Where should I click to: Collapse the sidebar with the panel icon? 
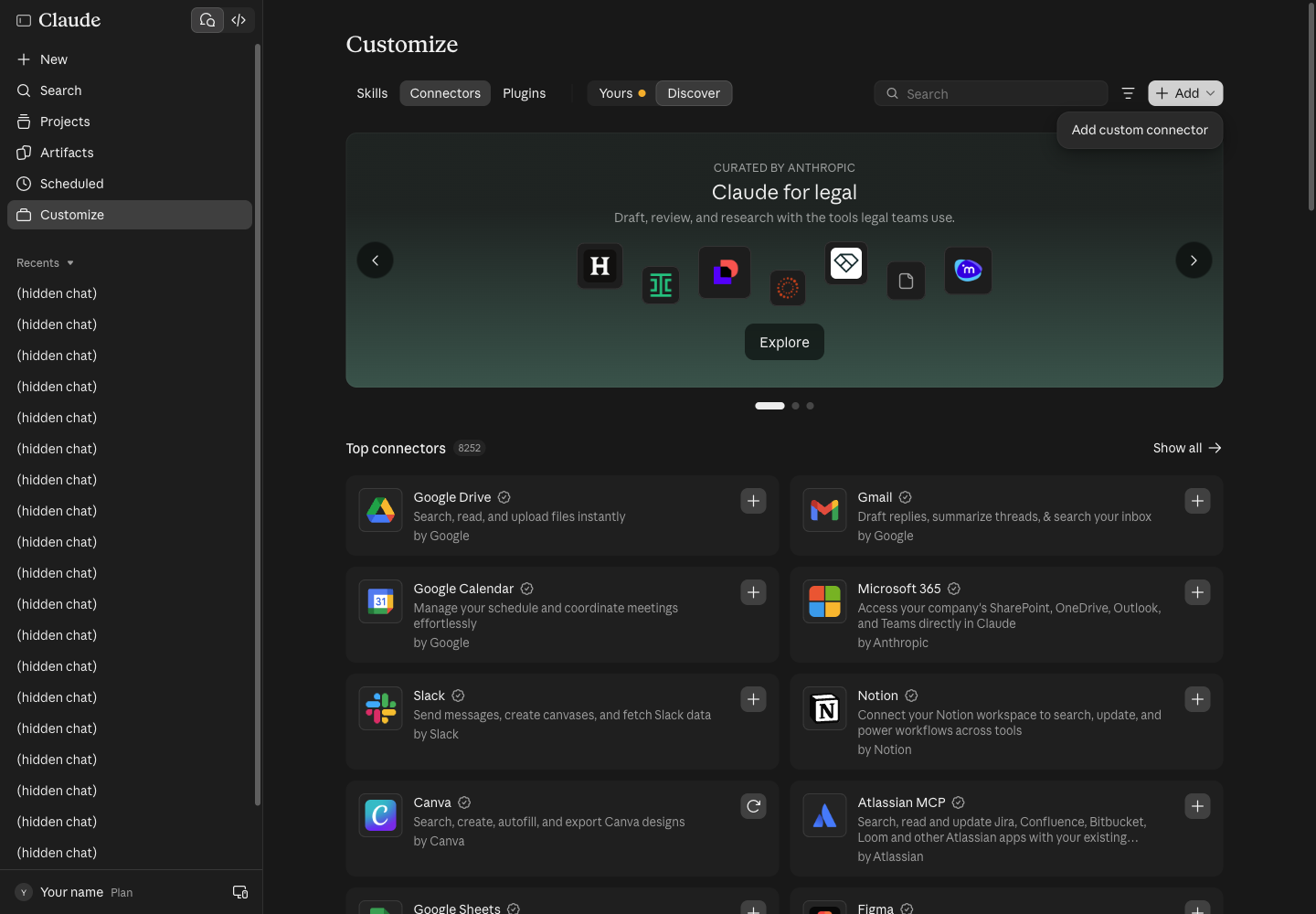[x=24, y=20]
